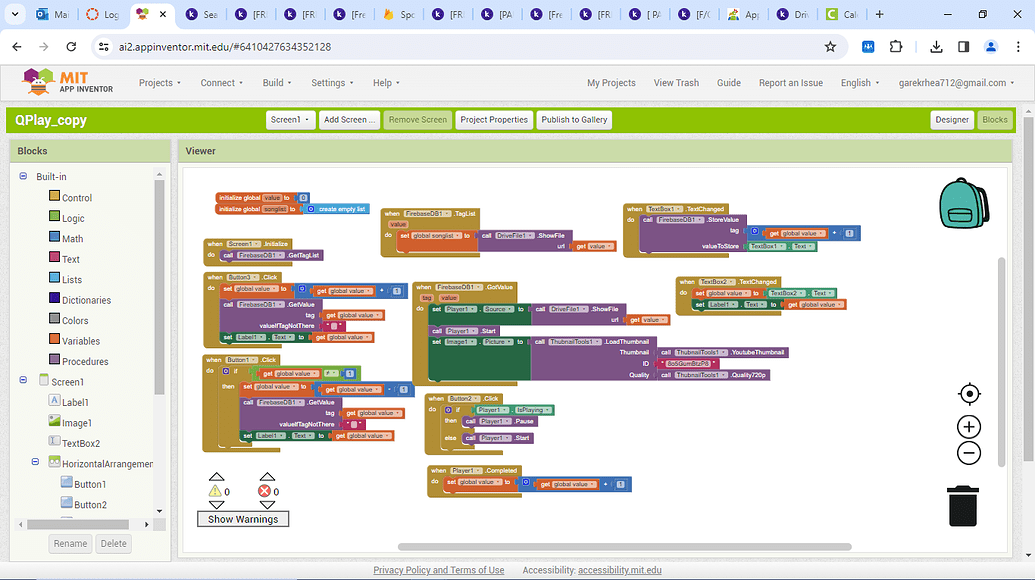
Task: Collapse the Built-in blocks tree
Action: (x=23, y=176)
